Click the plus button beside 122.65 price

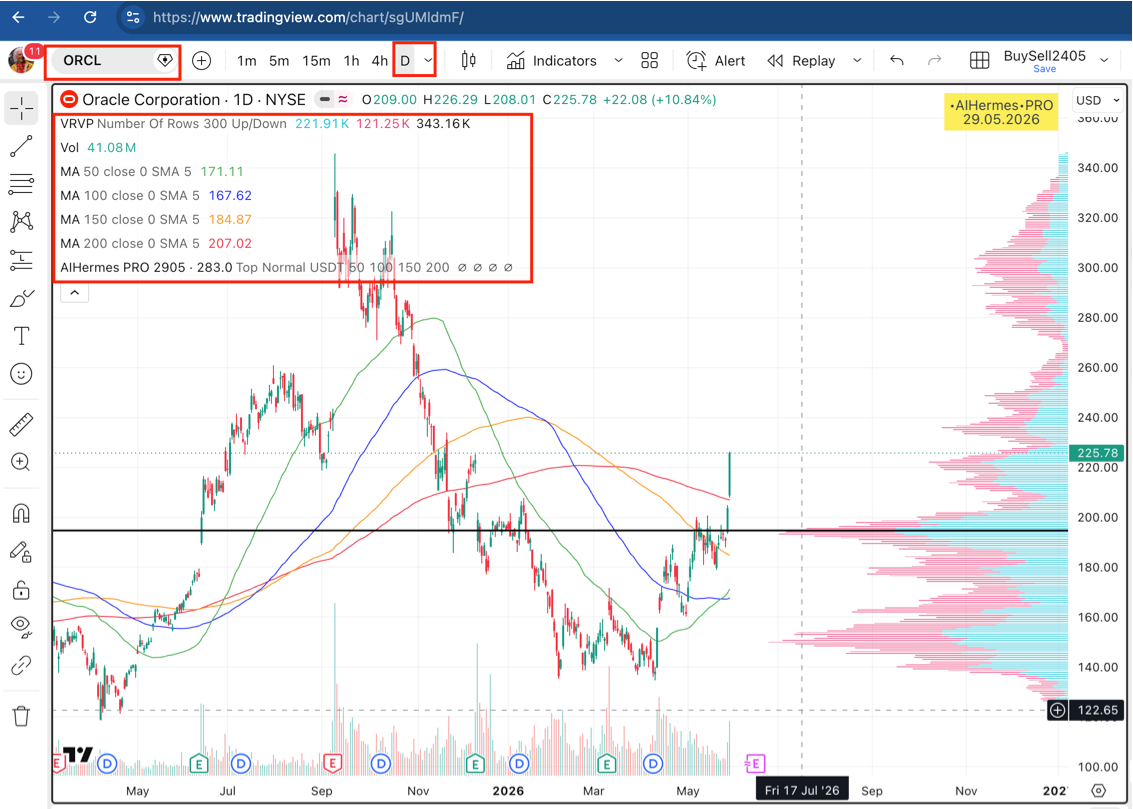tap(1057, 711)
